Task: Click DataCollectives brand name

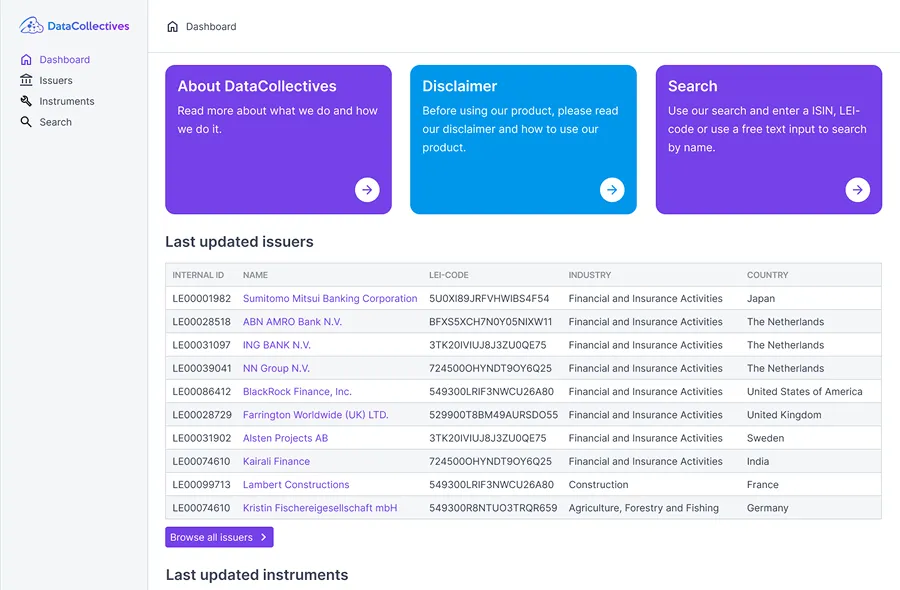Action: point(88,26)
